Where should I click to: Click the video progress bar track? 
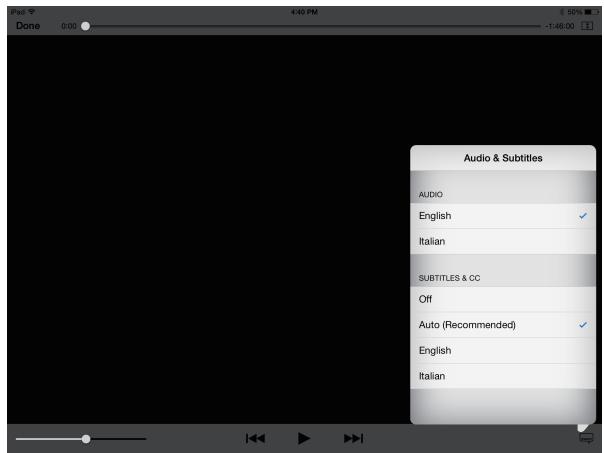coord(310,26)
